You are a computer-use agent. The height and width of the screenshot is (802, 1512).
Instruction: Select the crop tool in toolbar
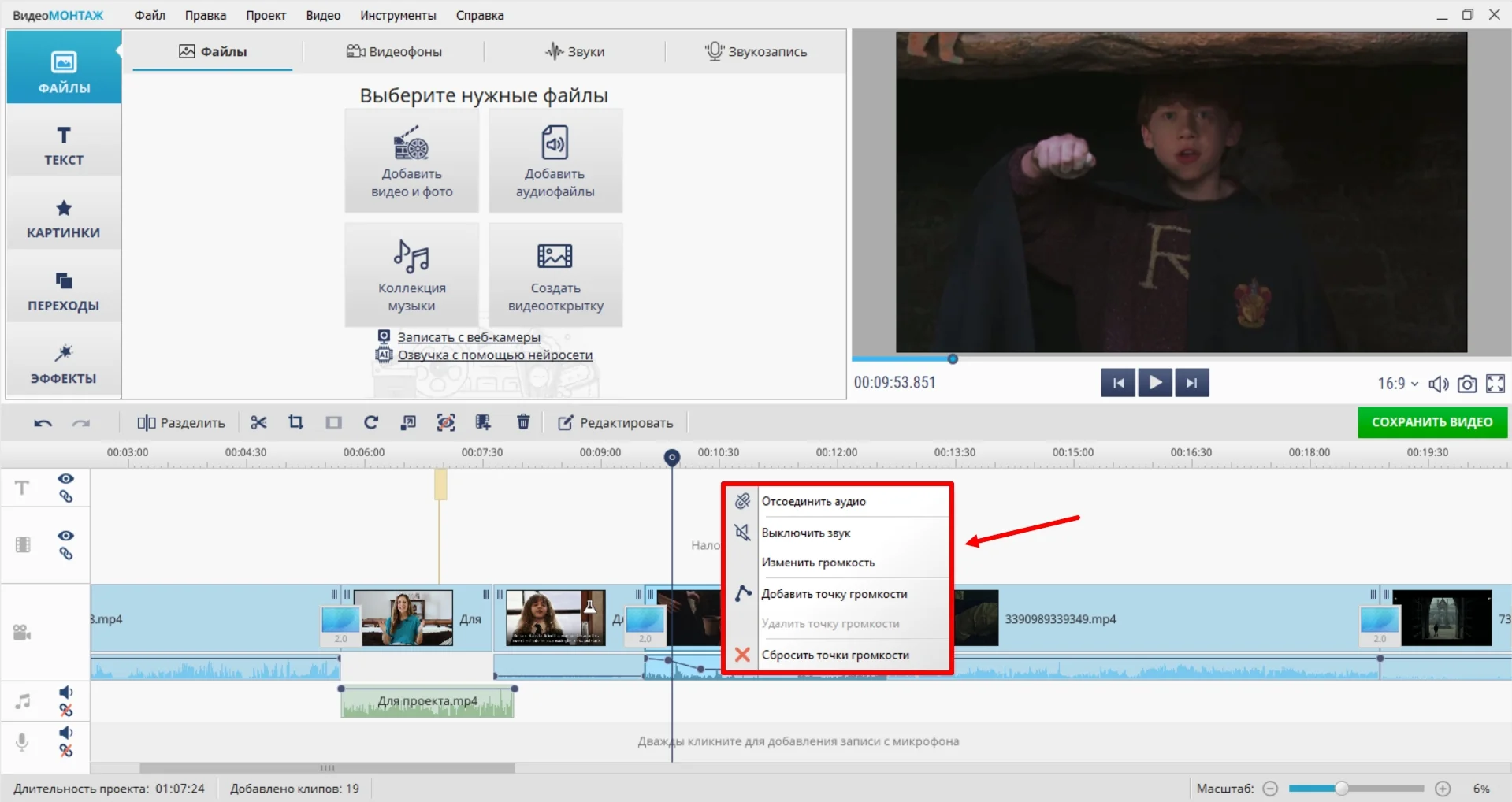click(x=295, y=423)
